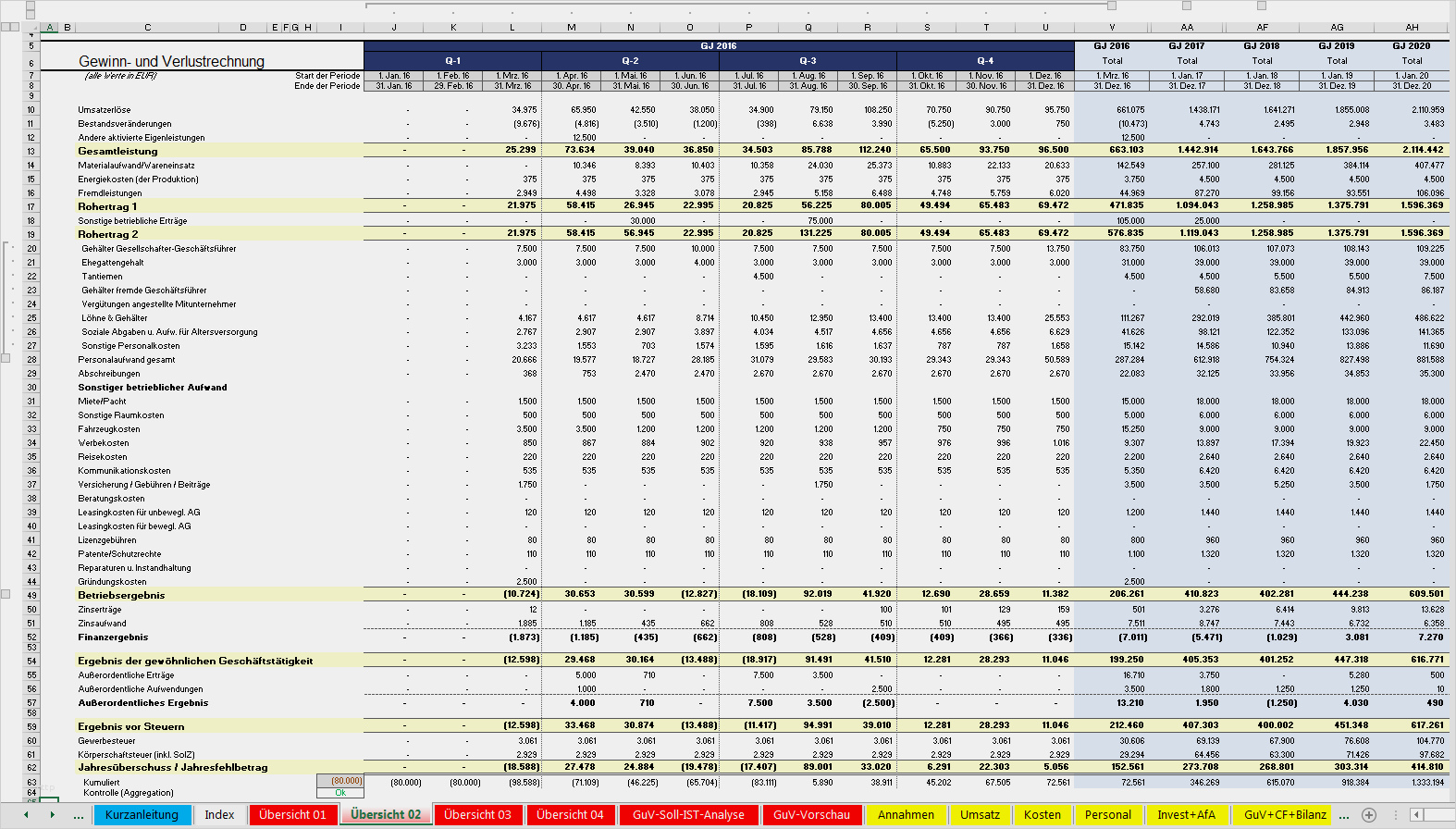Open the GuV-Vorschau sheet tab
1456x829 pixels.
(x=811, y=815)
